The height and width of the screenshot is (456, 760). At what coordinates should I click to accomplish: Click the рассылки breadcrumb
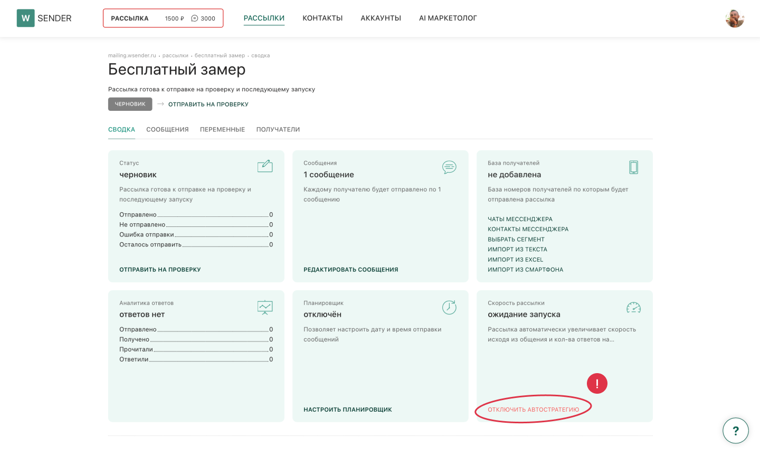pos(175,55)
